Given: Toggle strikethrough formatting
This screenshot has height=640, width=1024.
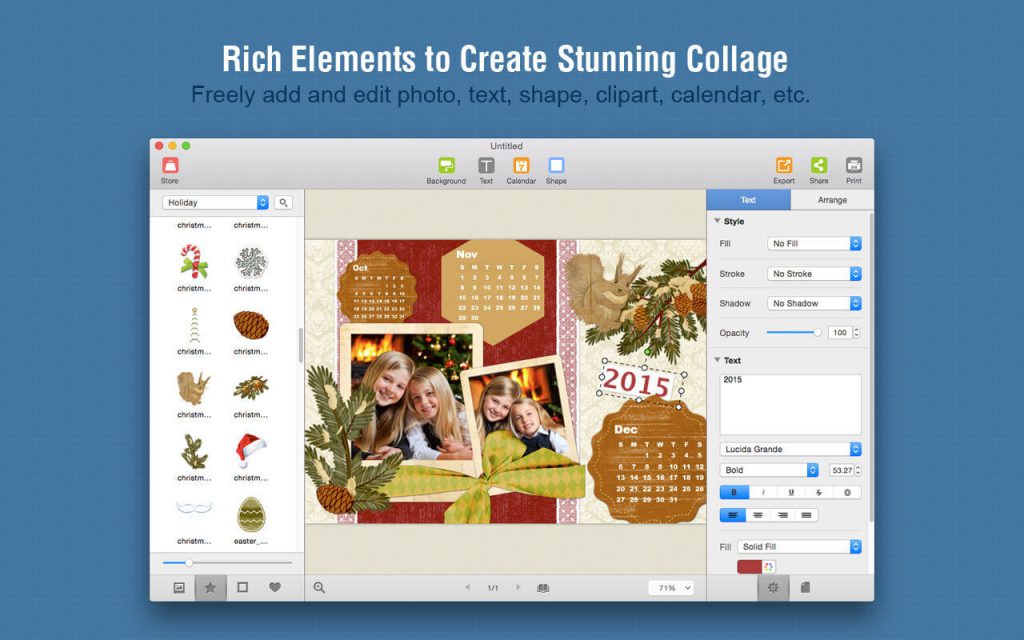Looking at the screenshot, I should click(x=818, y=492).
